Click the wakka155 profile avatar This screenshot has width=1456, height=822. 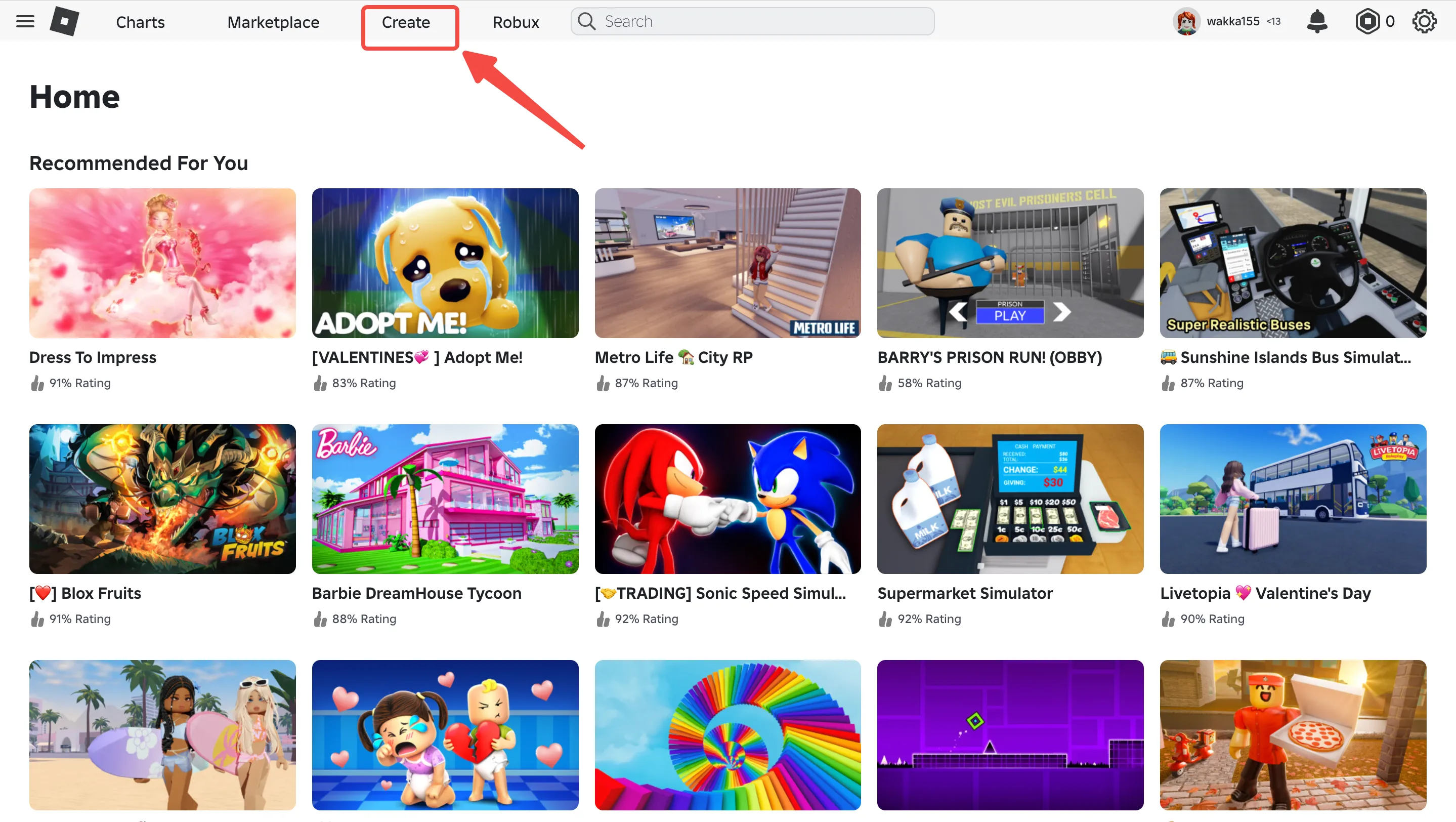[1186, 21]
